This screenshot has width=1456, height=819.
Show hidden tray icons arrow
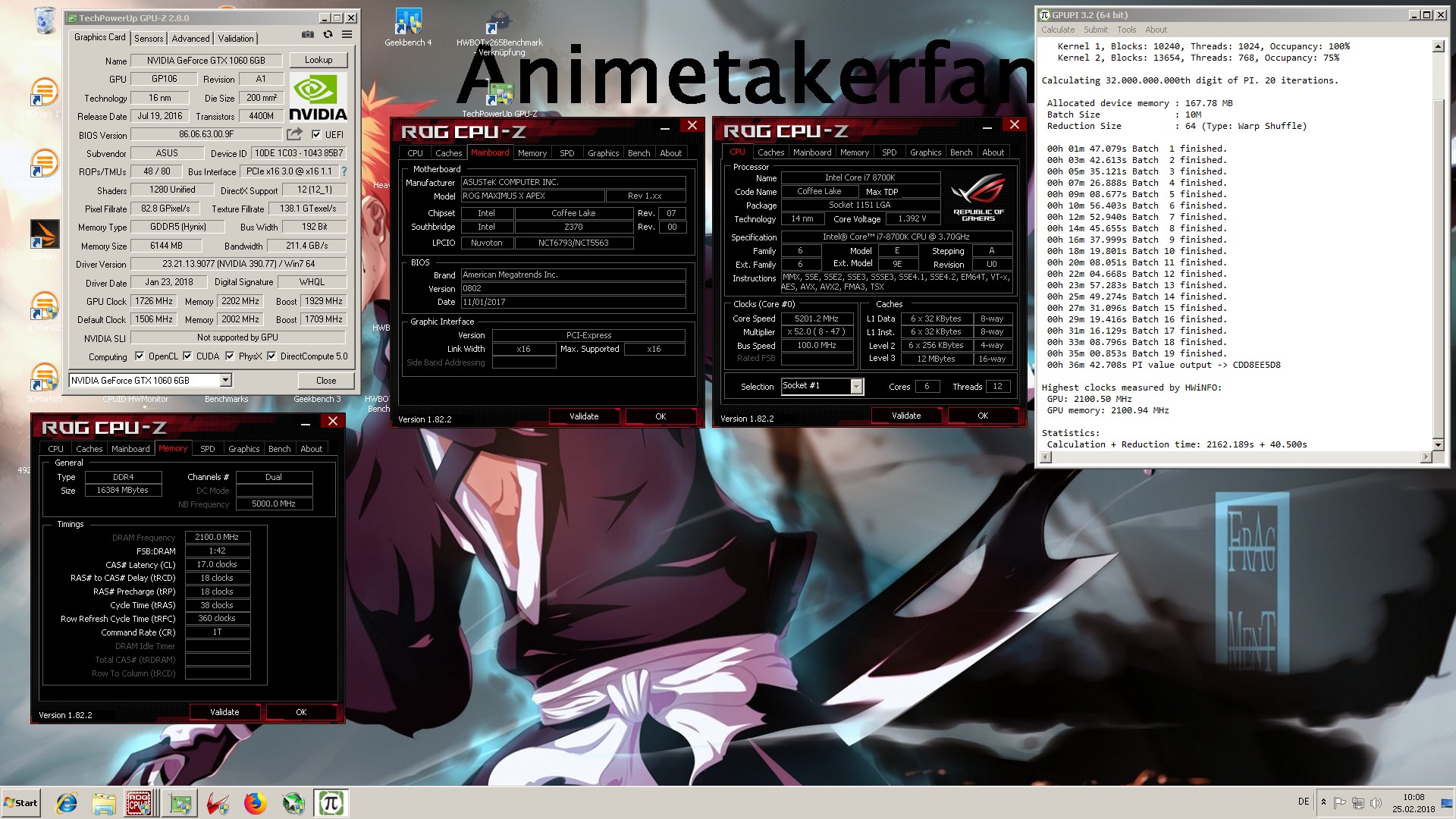[x=1323, y=802]
